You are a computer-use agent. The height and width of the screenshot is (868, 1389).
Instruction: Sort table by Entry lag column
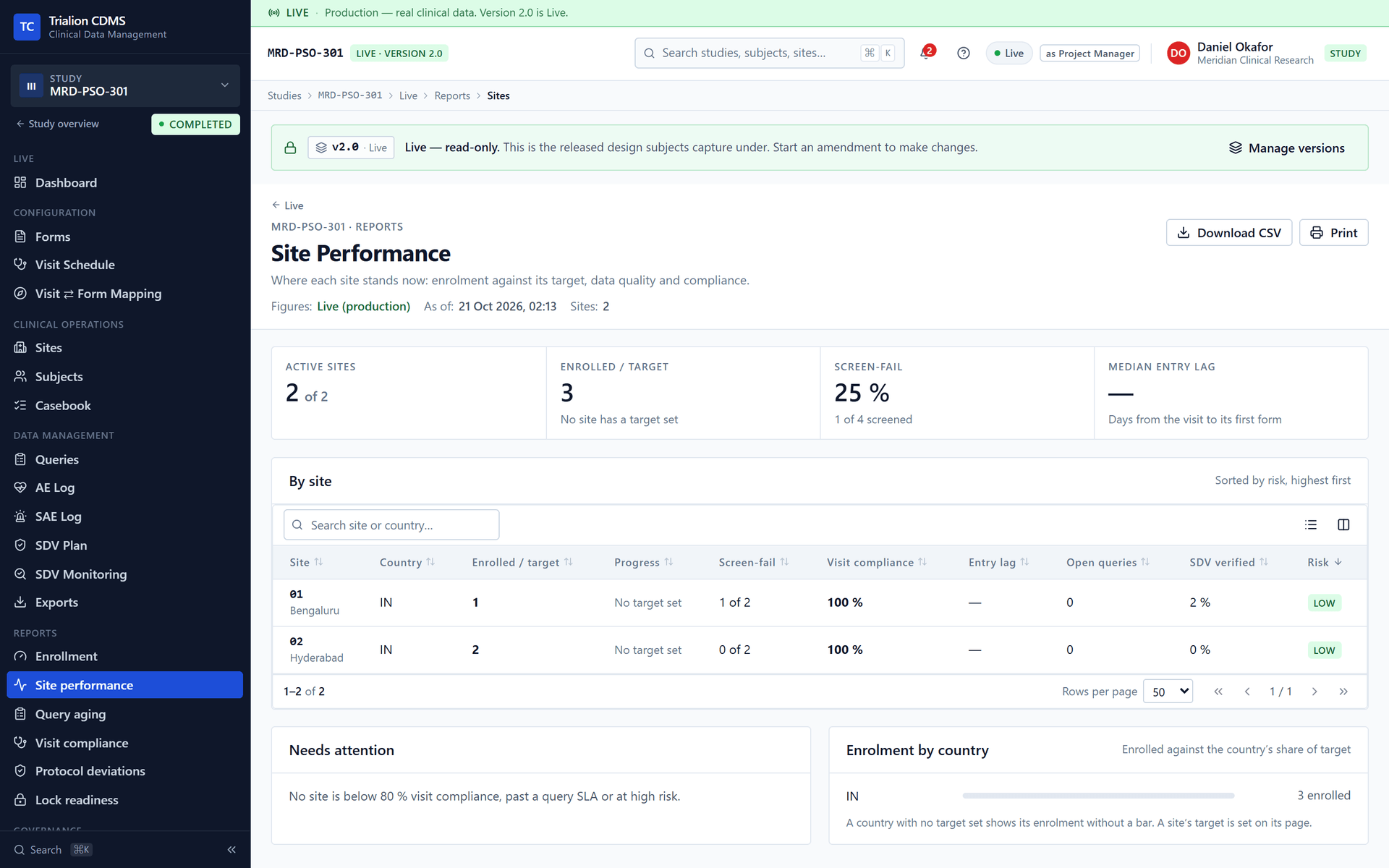click(x=998, y=562)
